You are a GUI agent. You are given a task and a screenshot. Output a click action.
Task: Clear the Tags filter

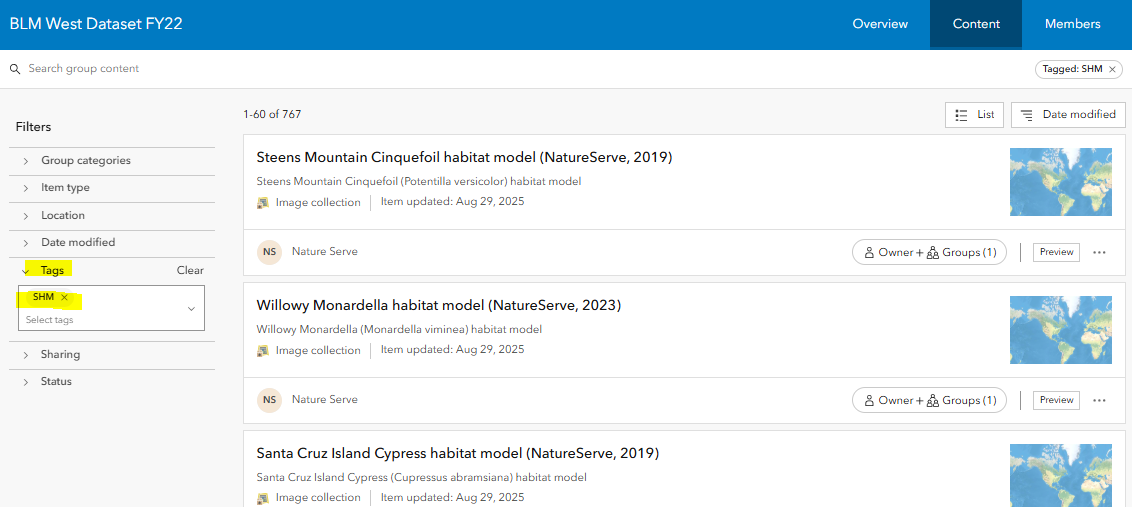point(191,270)
